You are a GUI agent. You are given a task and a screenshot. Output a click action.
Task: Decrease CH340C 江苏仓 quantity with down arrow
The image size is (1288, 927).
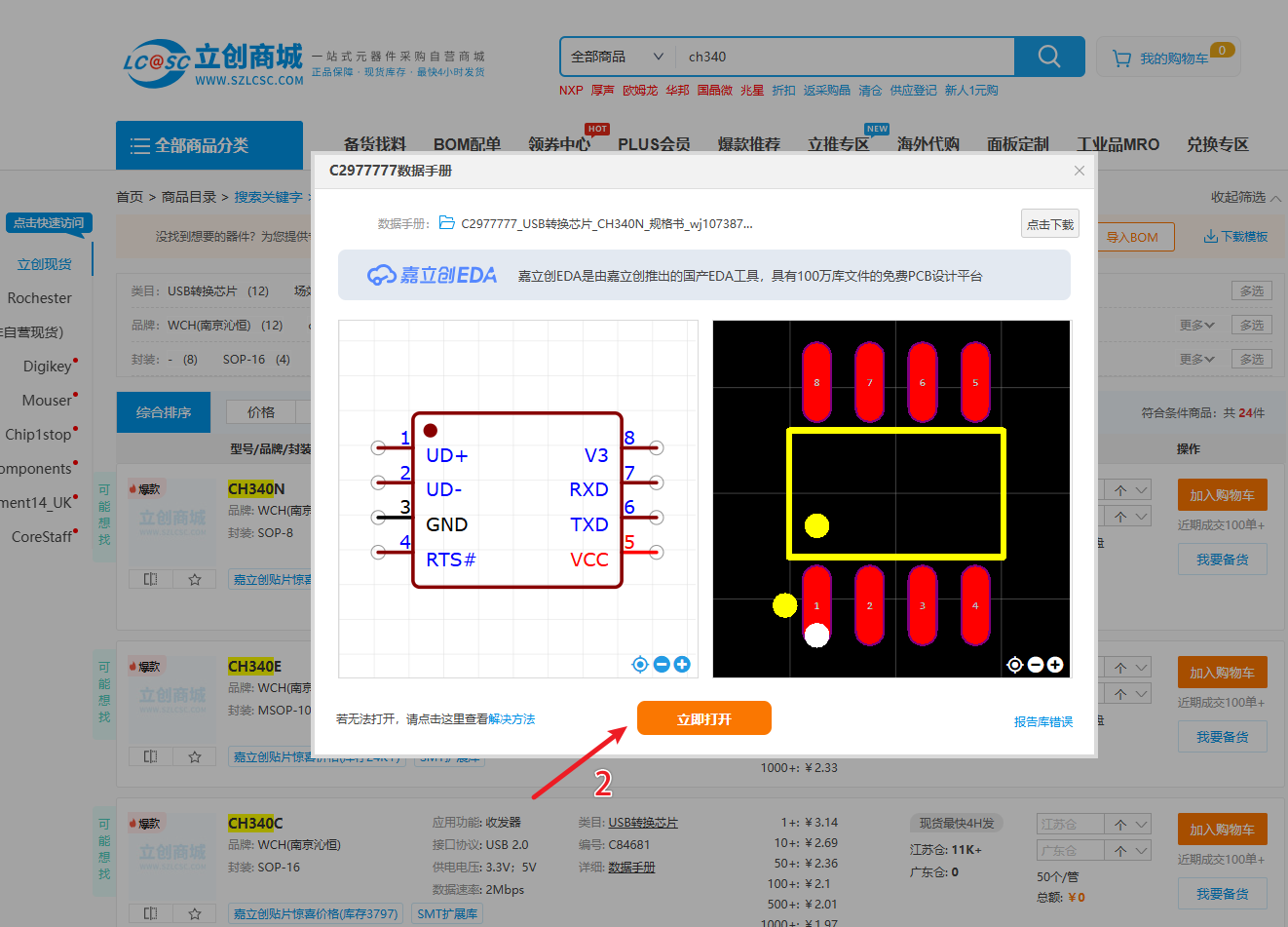tap(1141, 824)
